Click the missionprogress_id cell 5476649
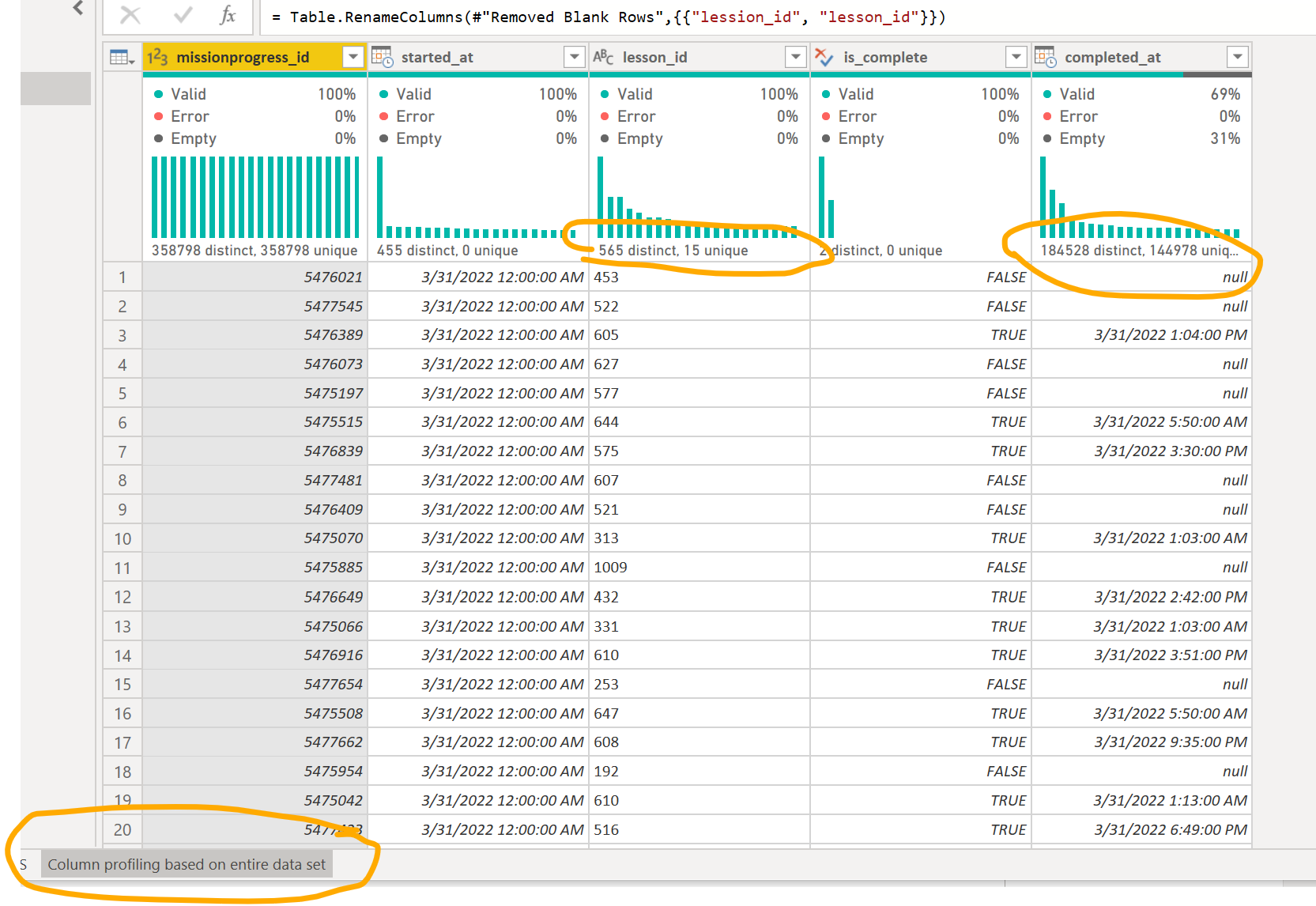1316x906 pixels. tap(255, 597)
